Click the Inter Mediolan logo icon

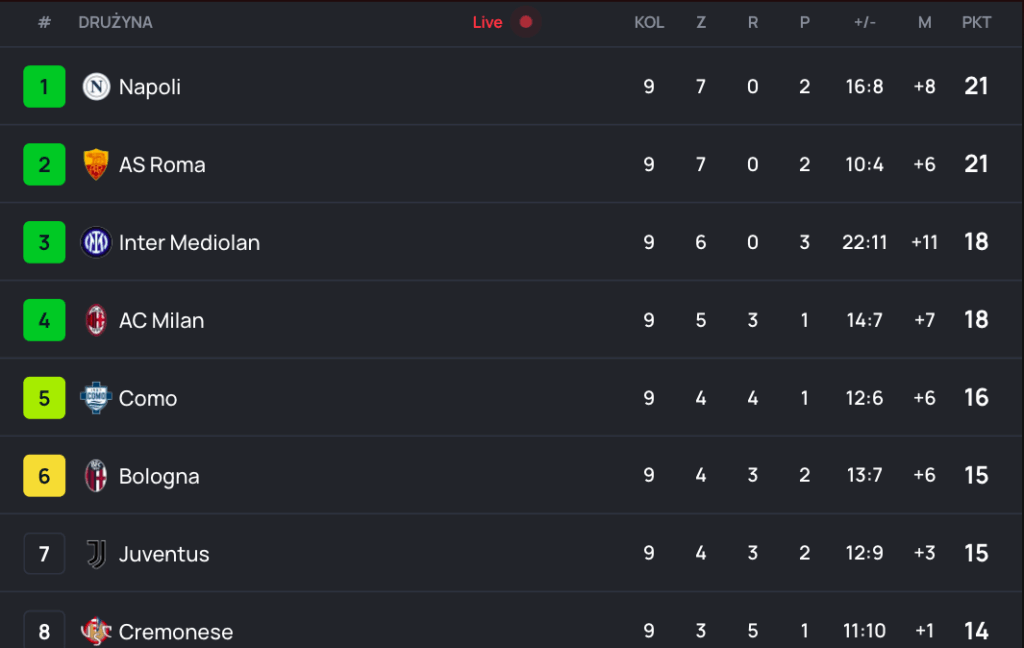(96, 242)
